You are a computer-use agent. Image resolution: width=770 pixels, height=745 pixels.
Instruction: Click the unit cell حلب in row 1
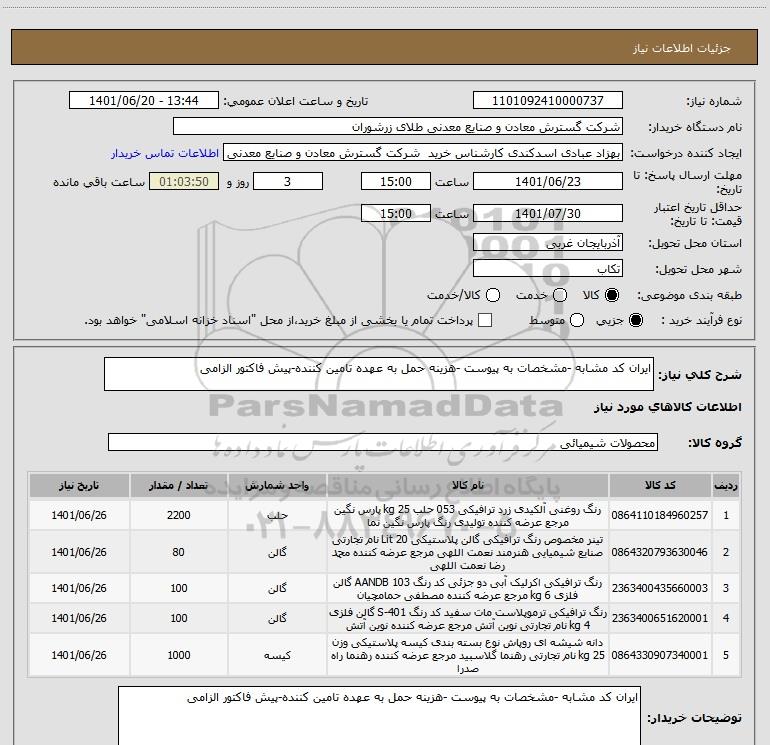277,515
